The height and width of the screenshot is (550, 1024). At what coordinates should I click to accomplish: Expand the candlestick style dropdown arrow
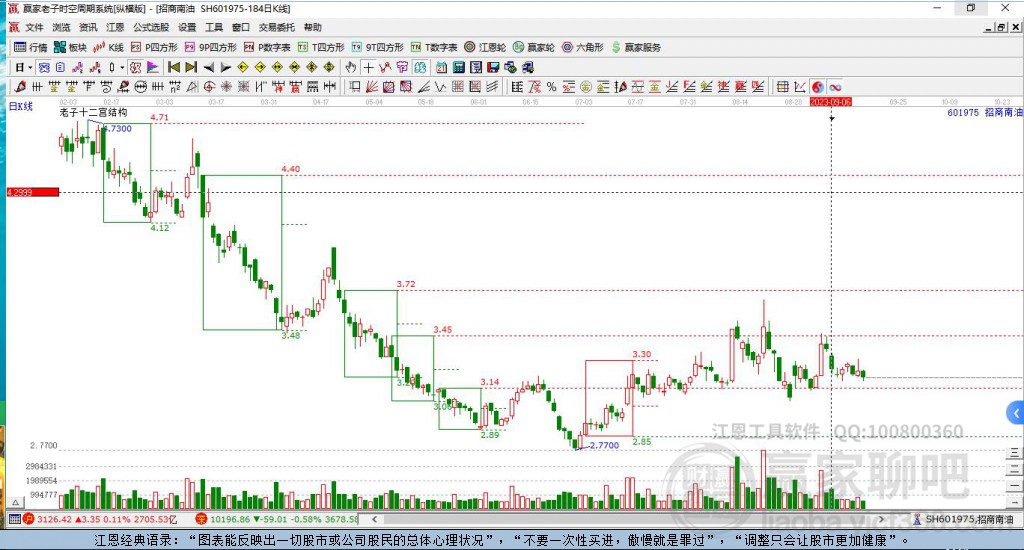coord(122,67)
